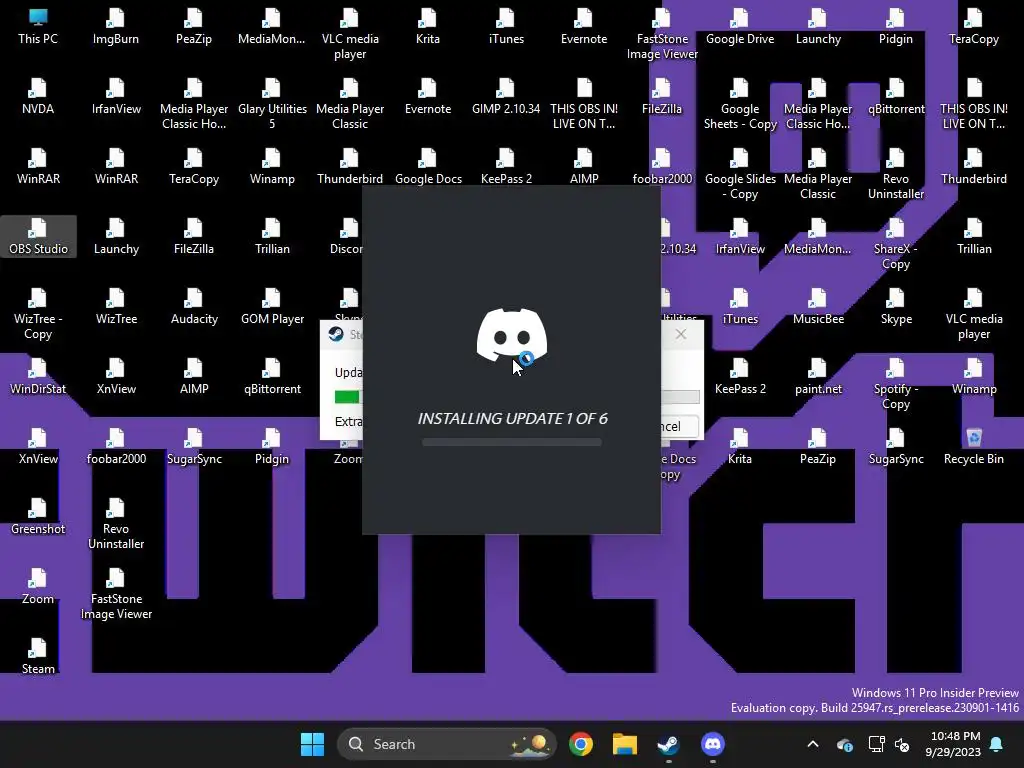Select the WizTree - Copy shortcut
This screenshot has height=768, width=1024.
point(38,314)
